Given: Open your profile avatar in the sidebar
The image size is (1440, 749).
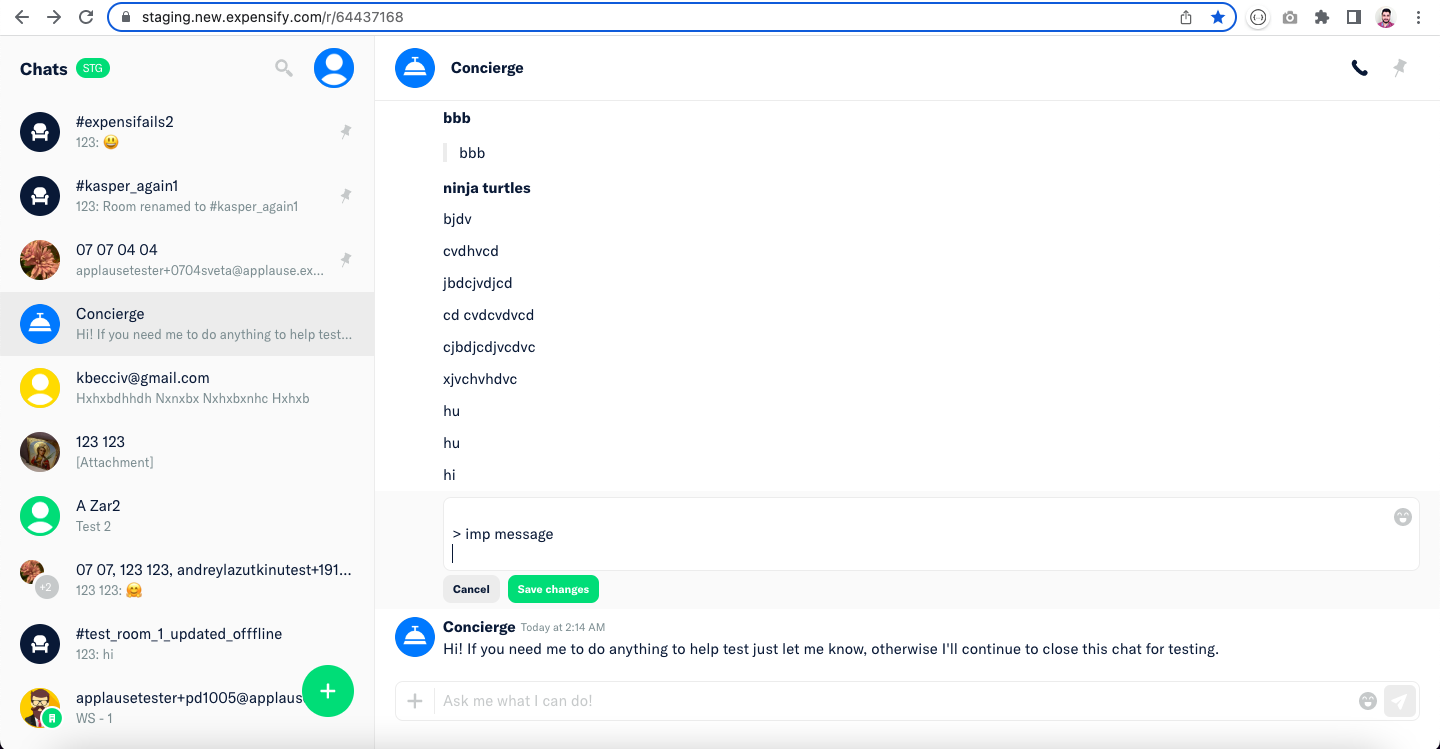Looking at the screenshot, I should pyautogui.click(x=334, y=68).
